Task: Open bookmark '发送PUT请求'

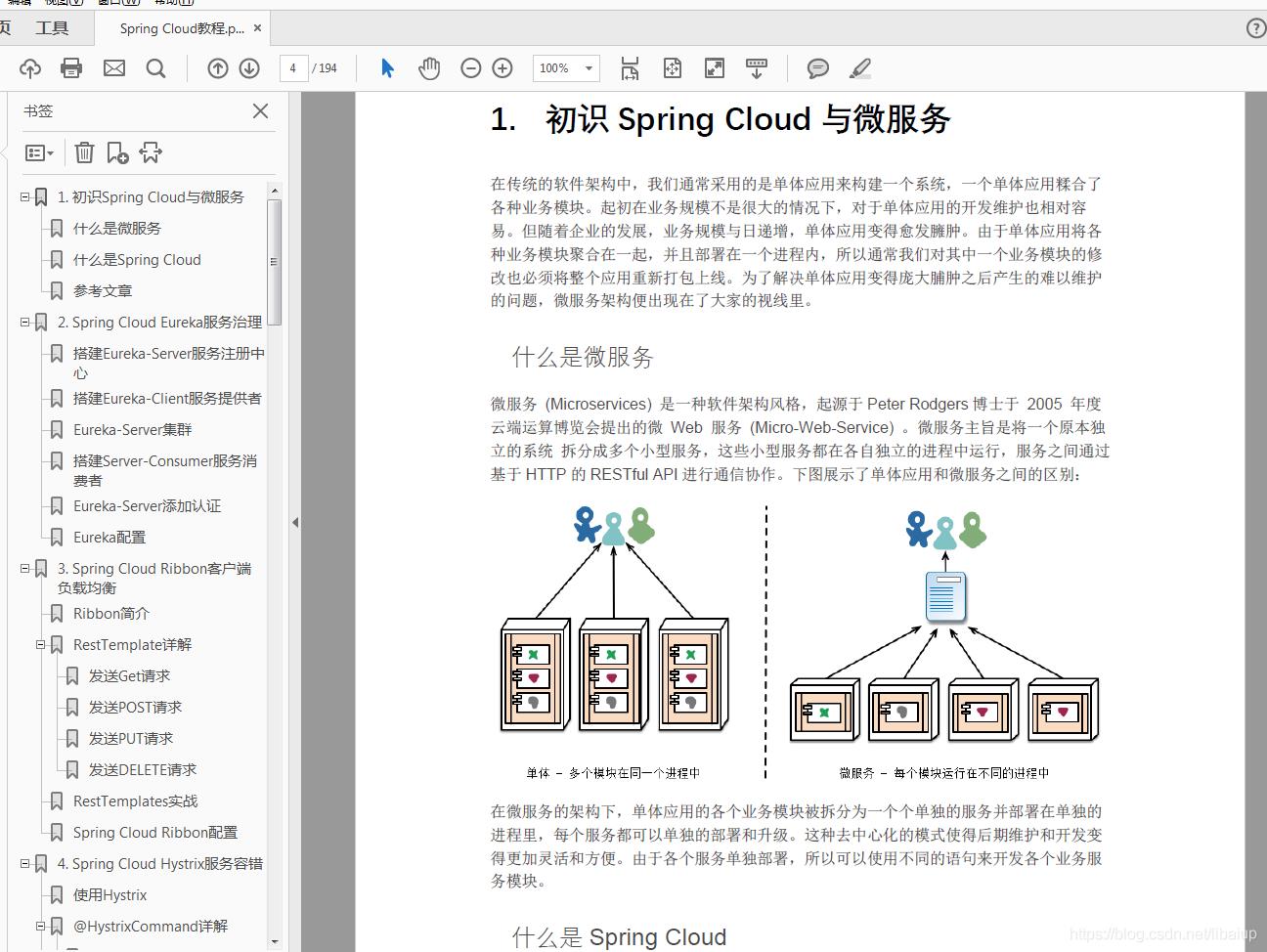Action: (x=131, y=738)
